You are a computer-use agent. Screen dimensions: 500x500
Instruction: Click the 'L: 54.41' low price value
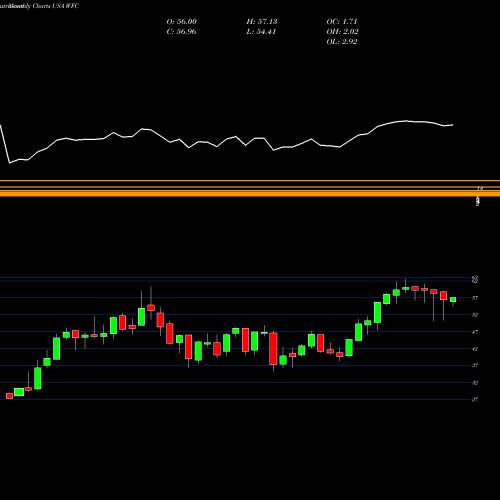[x=261, y=32]
